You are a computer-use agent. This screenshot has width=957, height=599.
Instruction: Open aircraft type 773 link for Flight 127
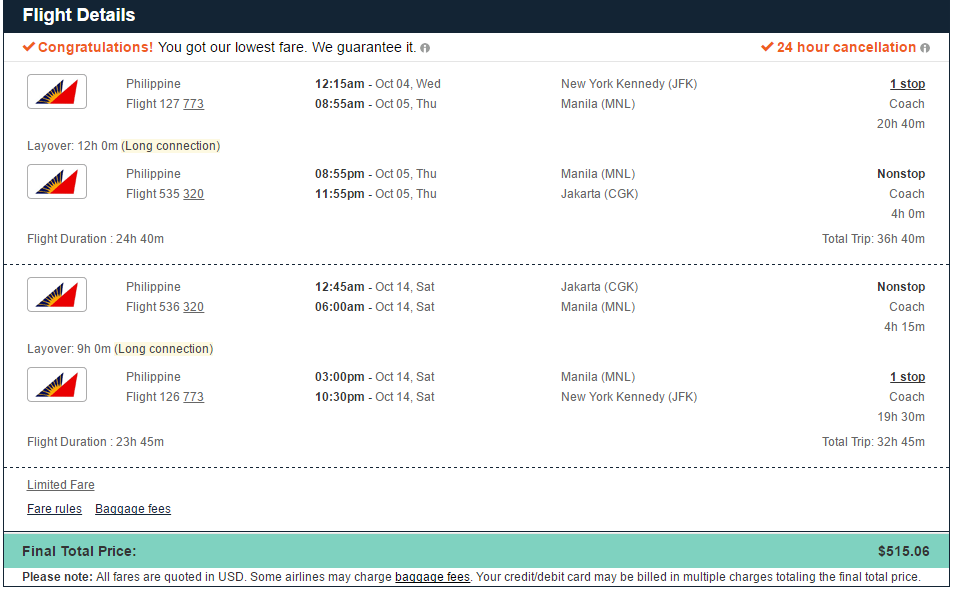[193, 104]
